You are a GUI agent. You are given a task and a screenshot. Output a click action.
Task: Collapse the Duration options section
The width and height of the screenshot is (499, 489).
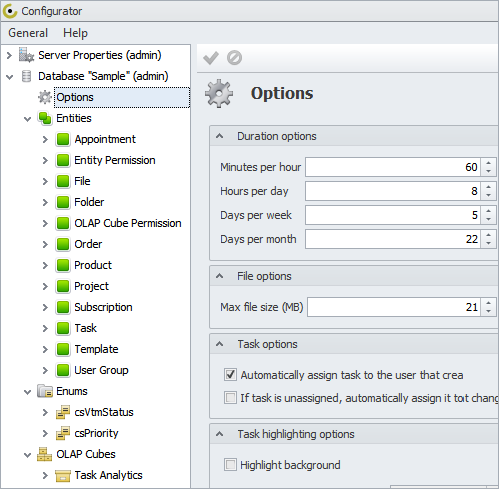219,136
